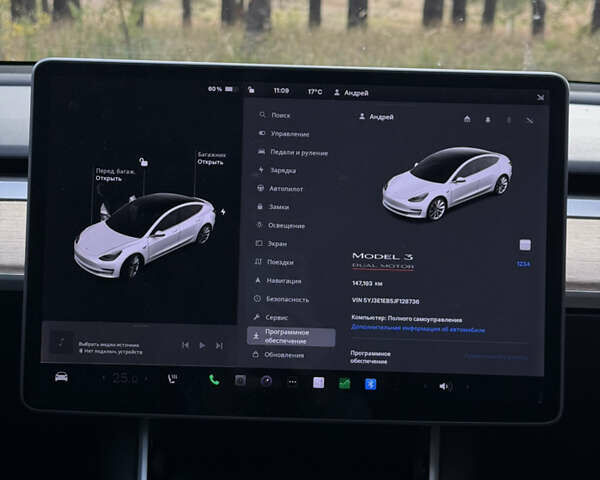Open the green energy chart app

click(344, 383)
